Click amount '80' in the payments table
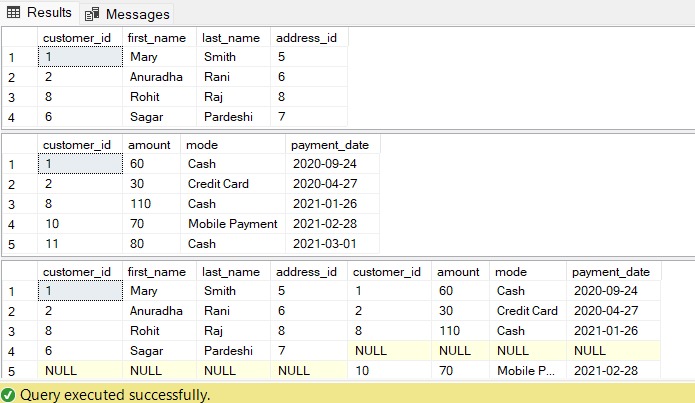Screen dimensions: 695x403 152,243
